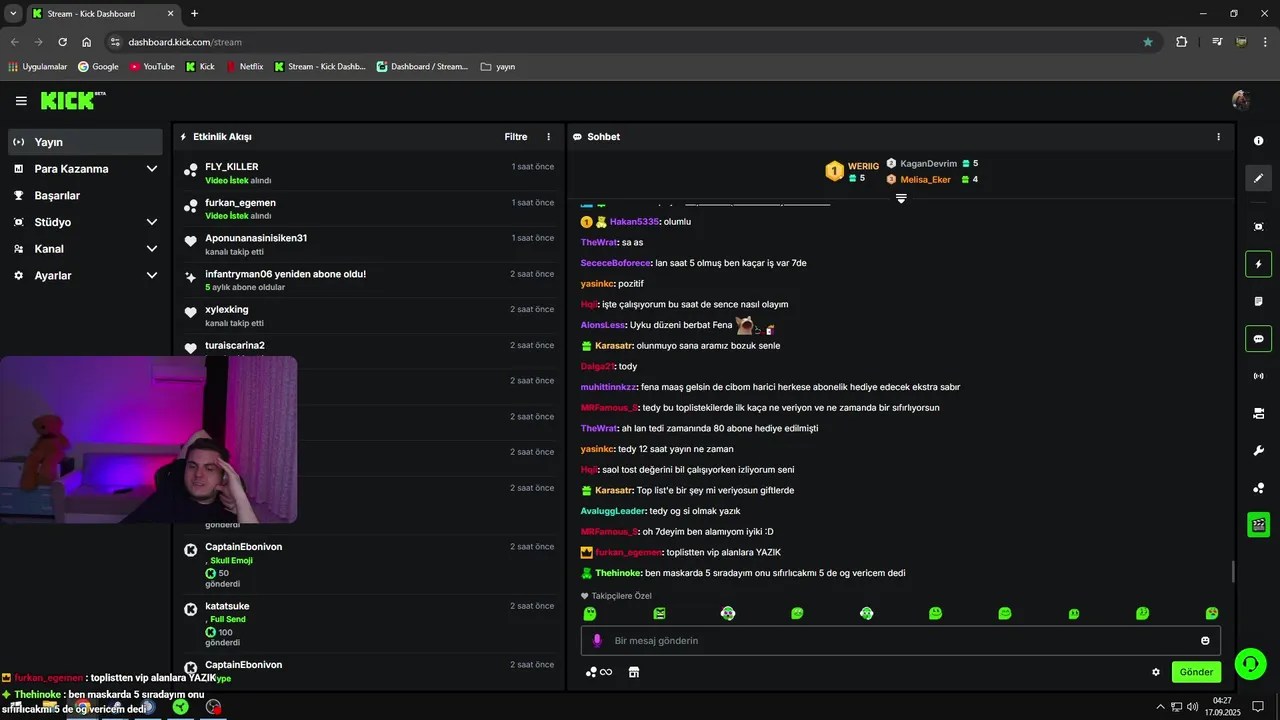Image resolution: width=1280 pixels, height=720 pixels.
Task: Open the profile avatar menu
Action: point(1241,100)
